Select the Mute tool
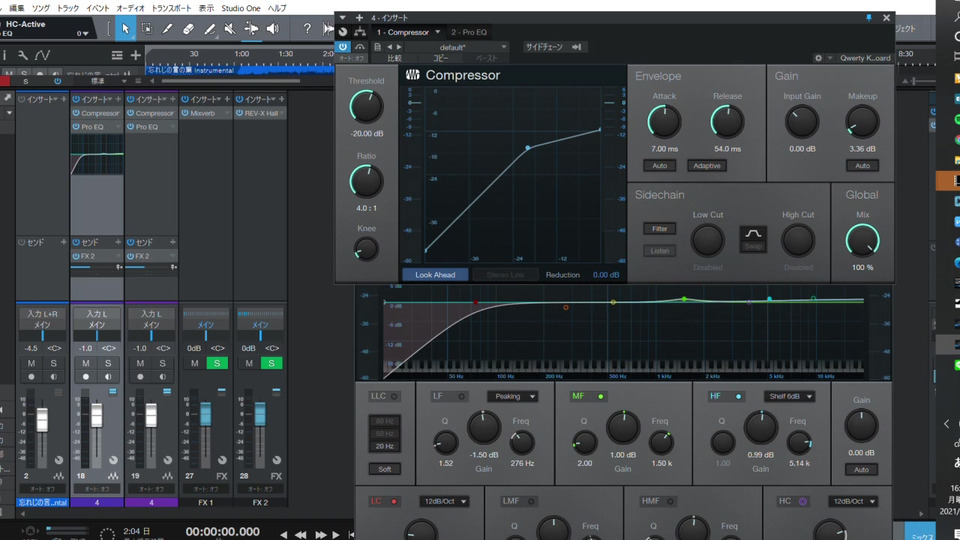 pyautogui.click(x=230, y=29)
